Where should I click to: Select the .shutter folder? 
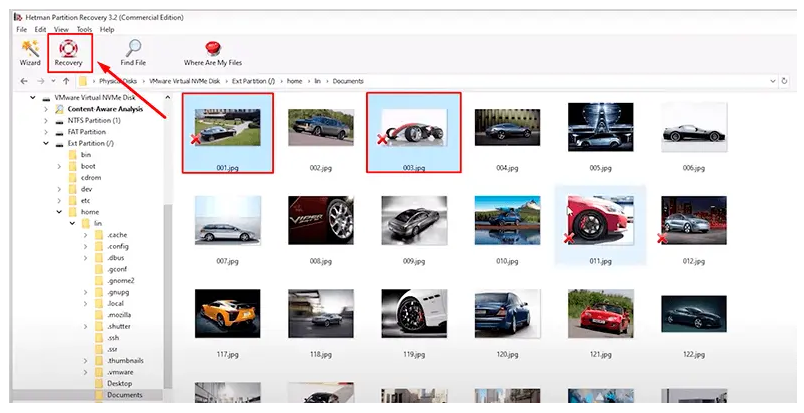pos(119,326)
